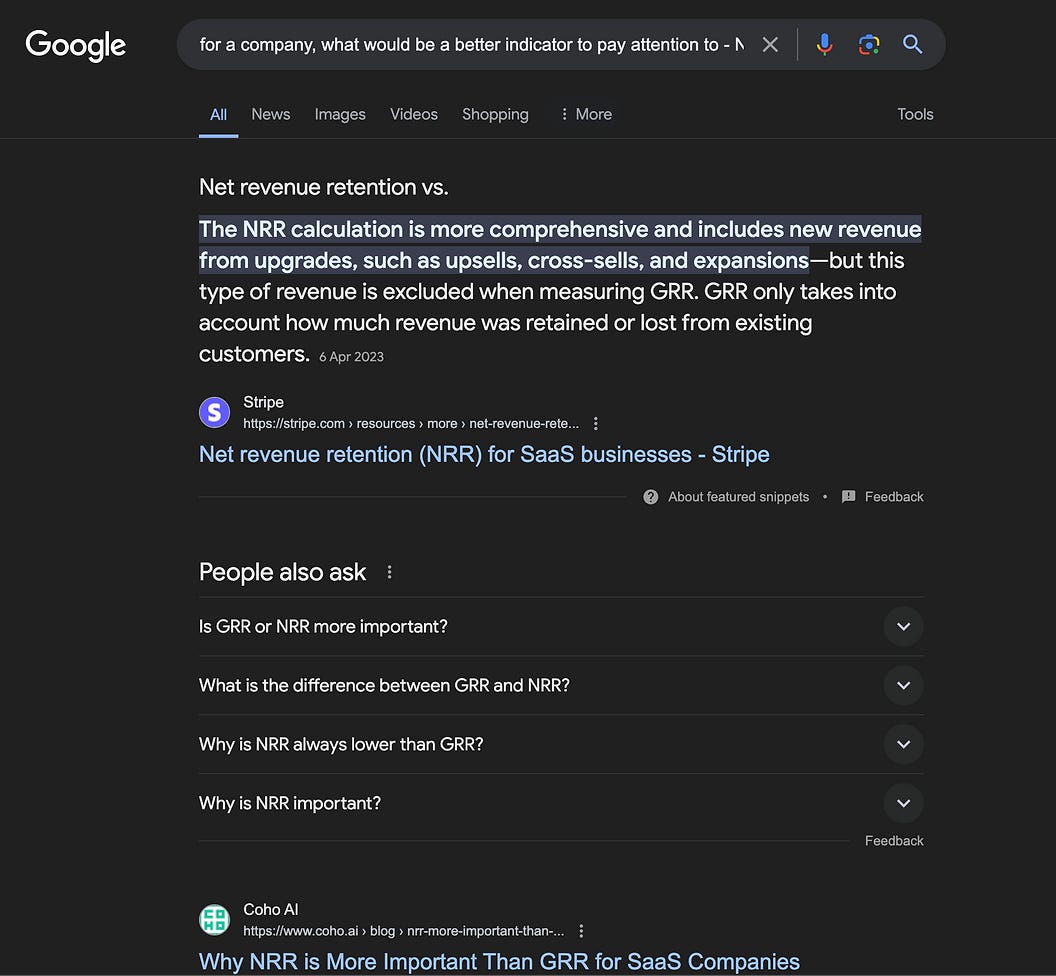Click the Stripe favicon icon

pos(214,412)
